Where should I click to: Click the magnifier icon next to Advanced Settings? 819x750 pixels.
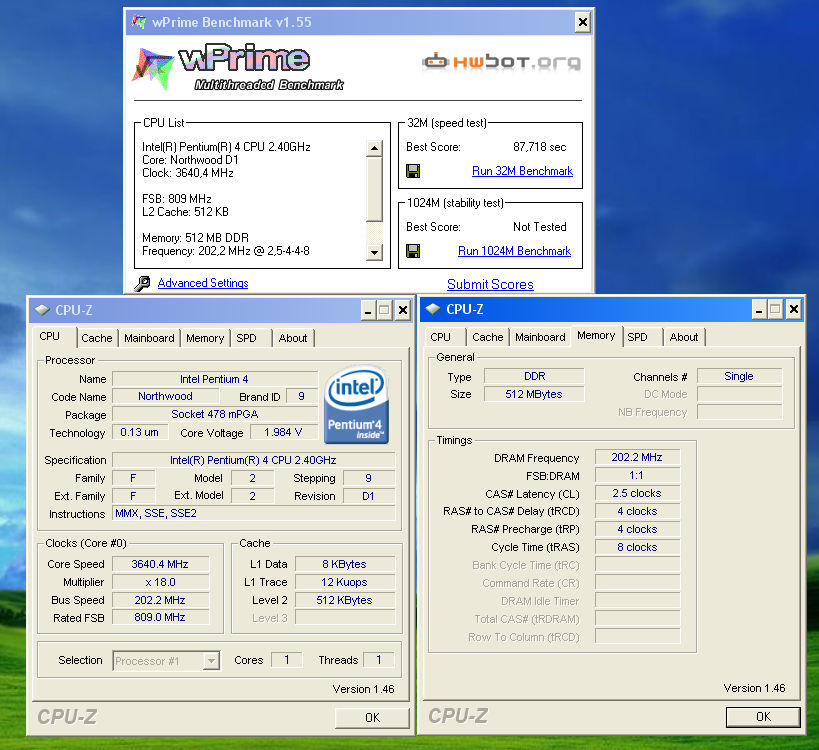click(142, 283)
